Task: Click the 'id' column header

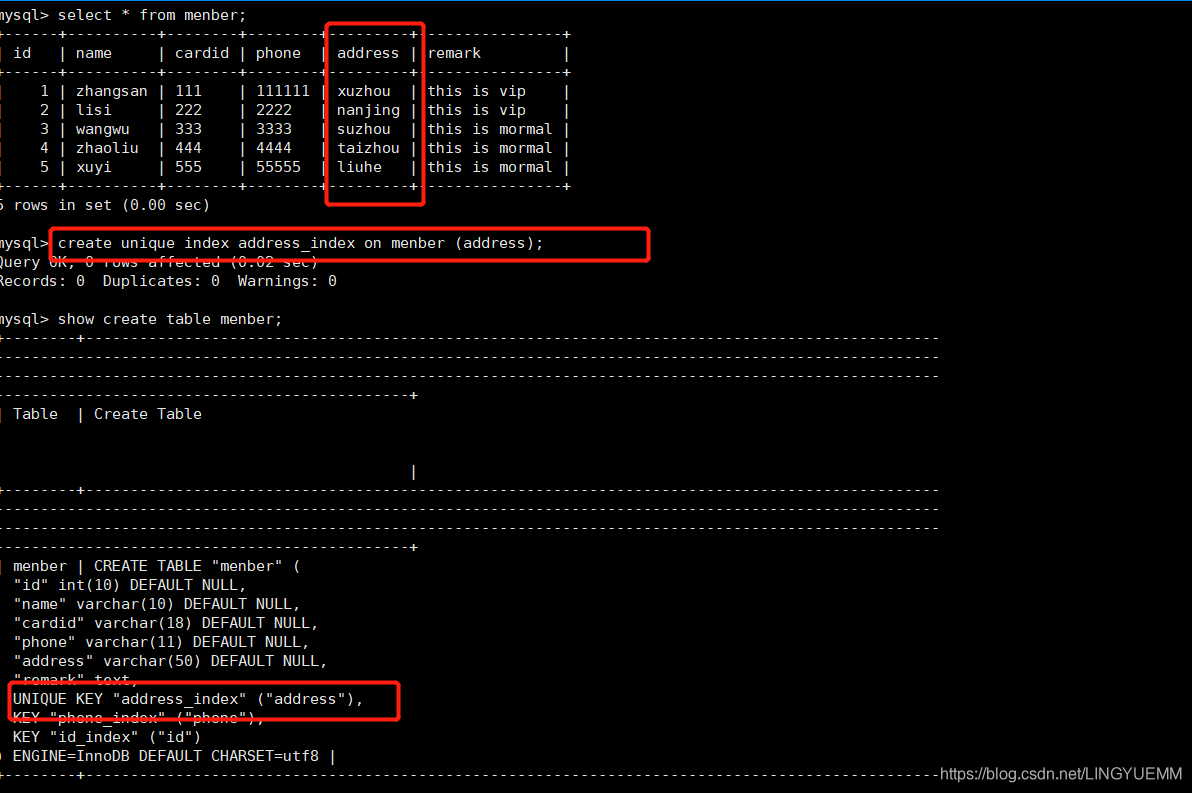Action: pos(22,53)
